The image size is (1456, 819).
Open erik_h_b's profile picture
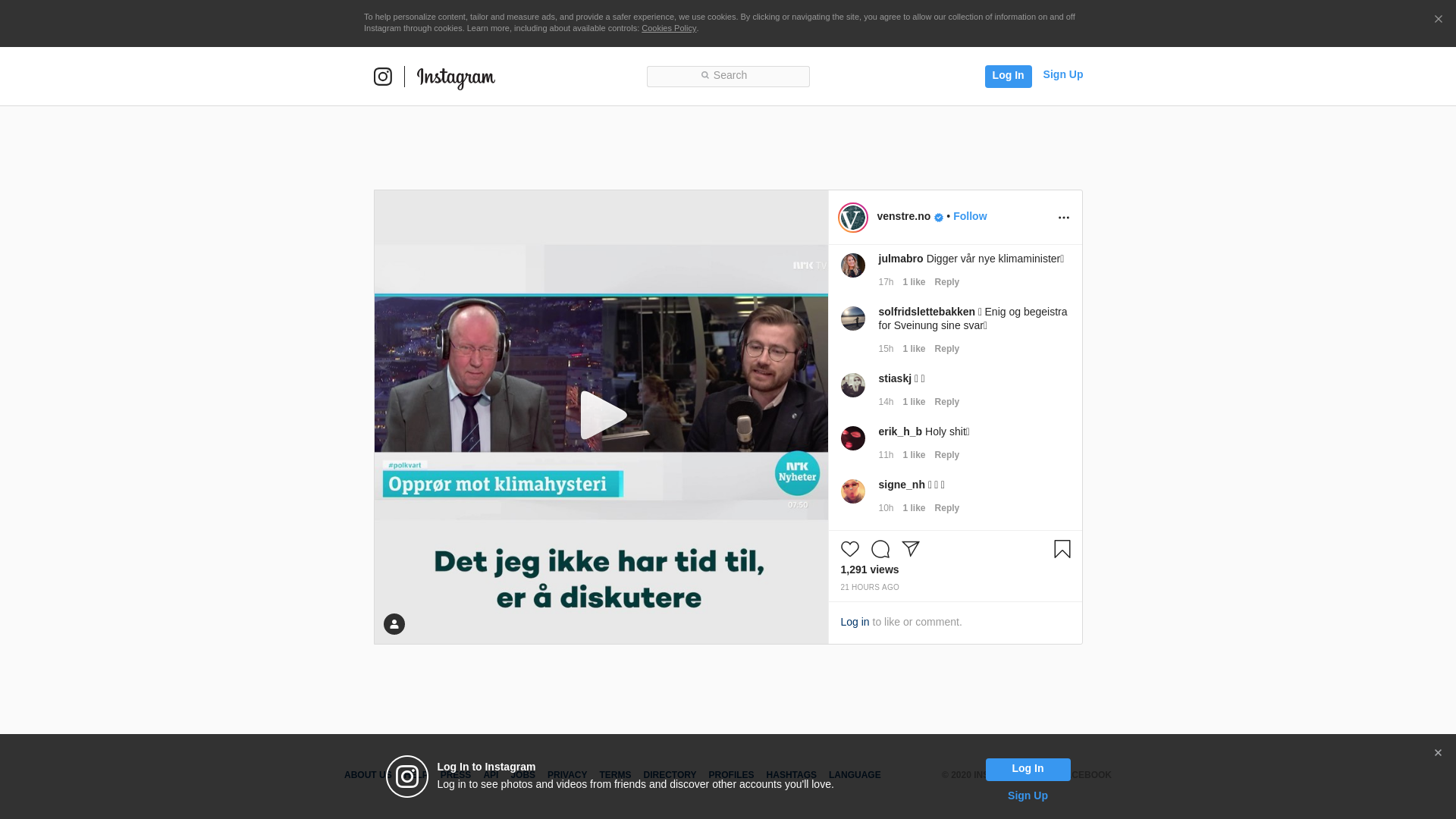click(853, 438)
